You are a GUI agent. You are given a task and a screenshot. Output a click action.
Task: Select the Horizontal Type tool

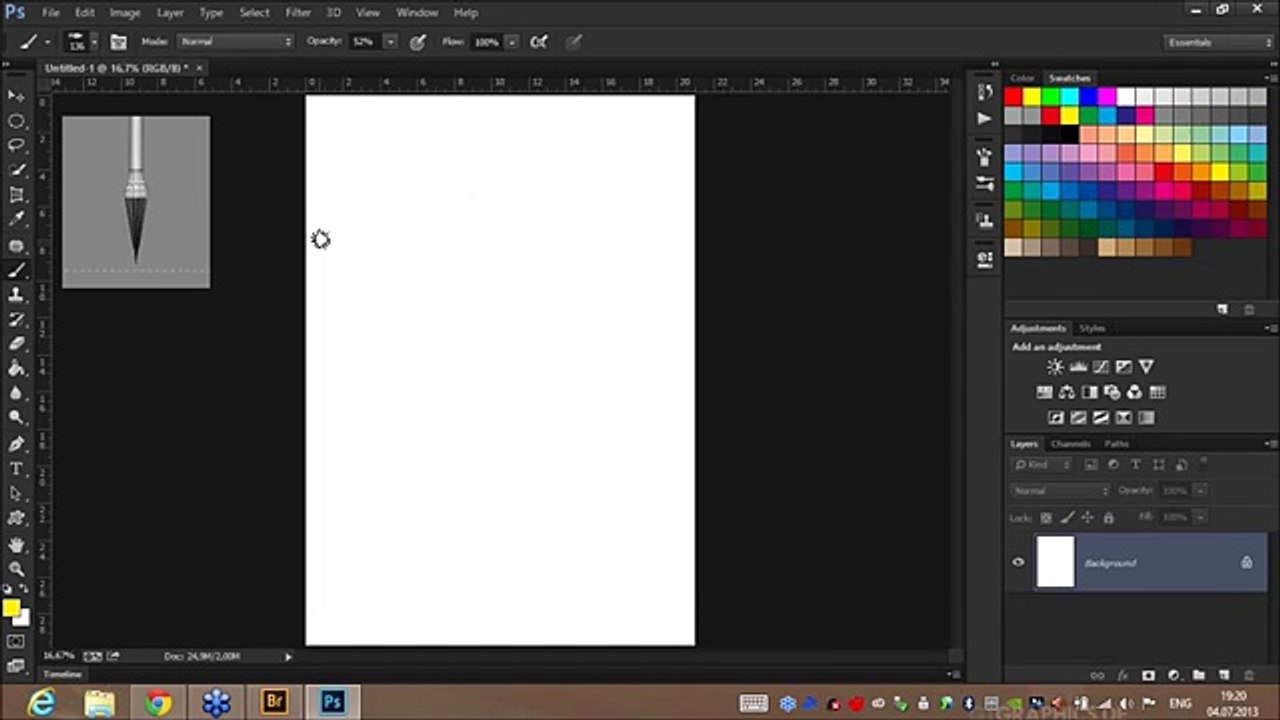(x=16, y=469)
